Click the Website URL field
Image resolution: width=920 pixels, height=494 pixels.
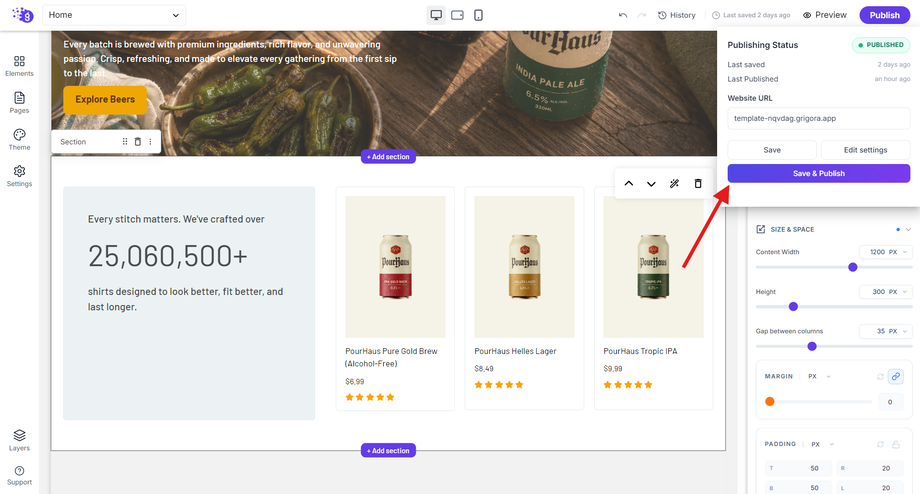point(819,119)
